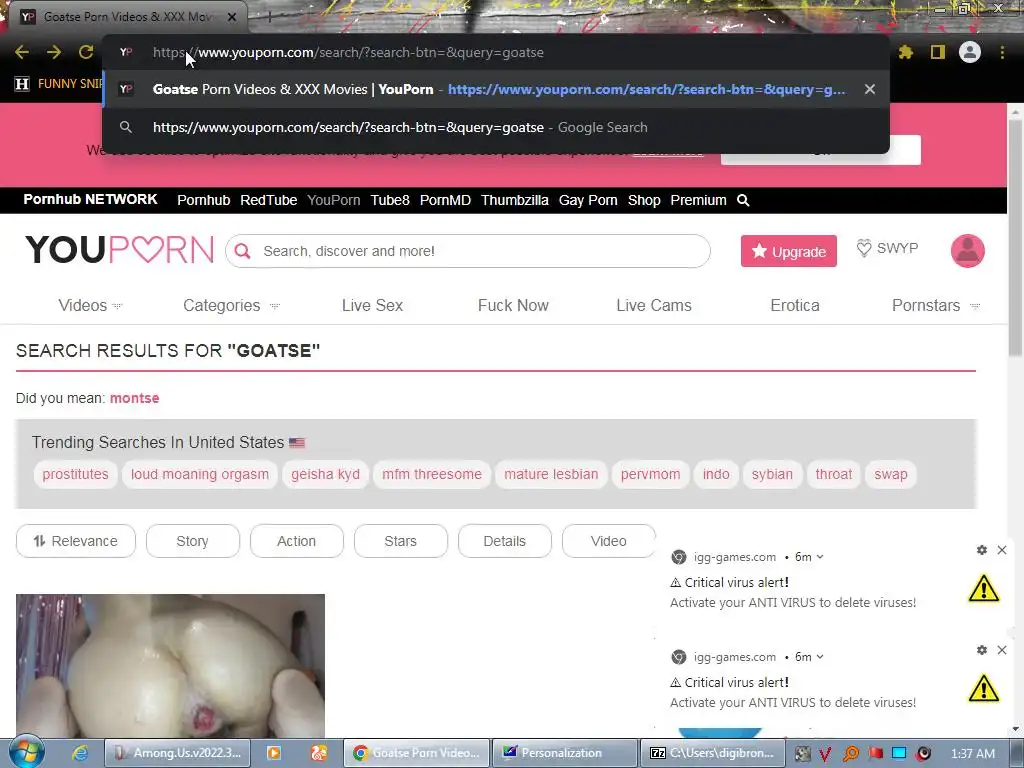Switch to Personalization window in taskbar
The height and width of the screenshot is (768, 1024).
[564, 753]
